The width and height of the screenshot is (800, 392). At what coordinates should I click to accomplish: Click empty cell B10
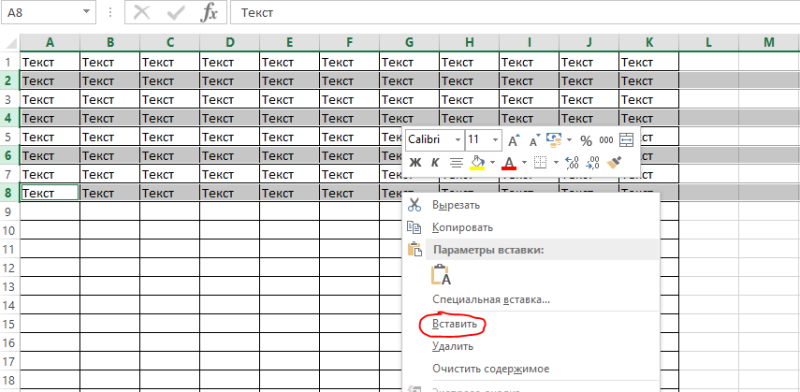110,230
